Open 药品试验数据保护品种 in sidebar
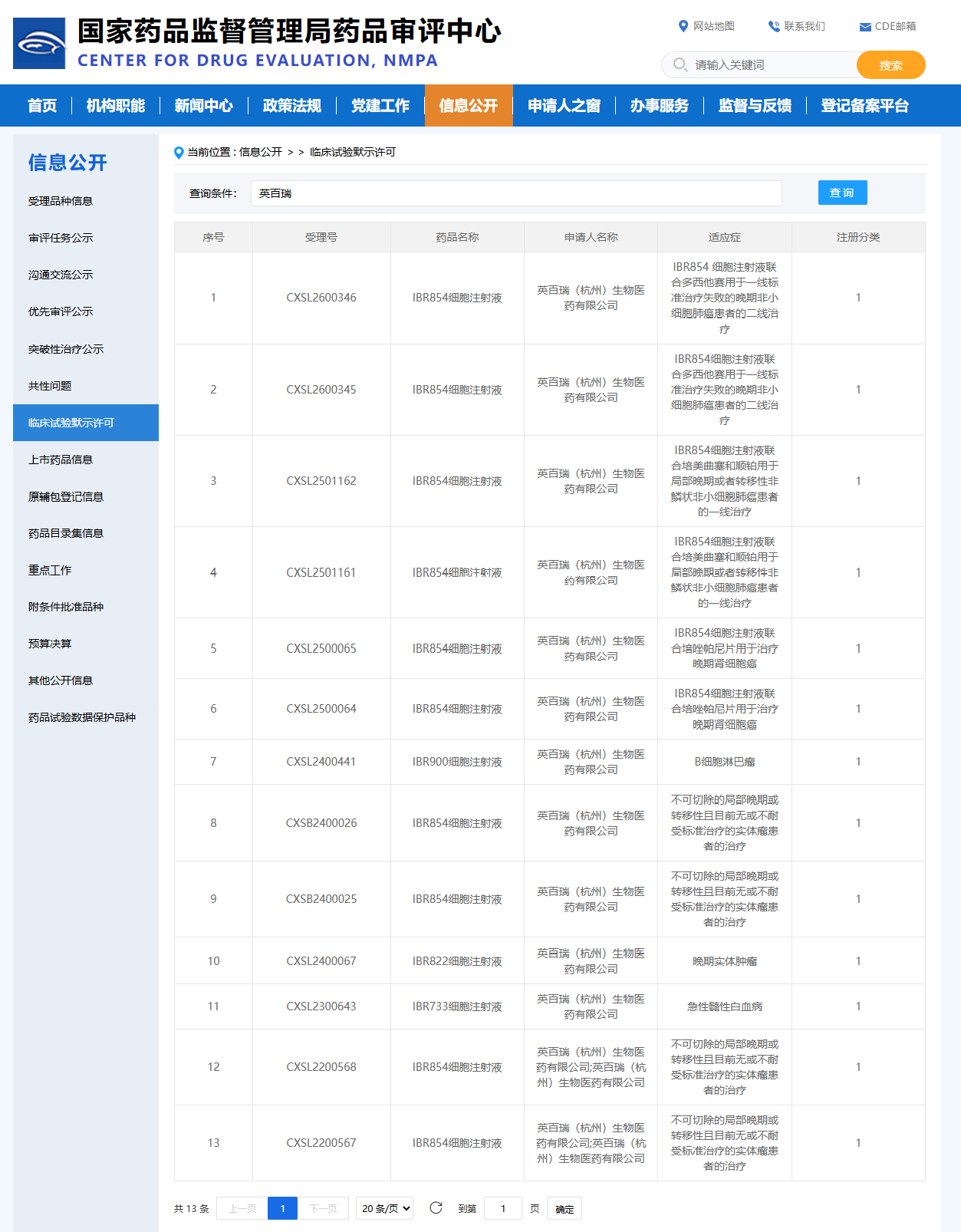This screenshot has width=961, height=1232. pyautogui.click(x=82, y=717)
